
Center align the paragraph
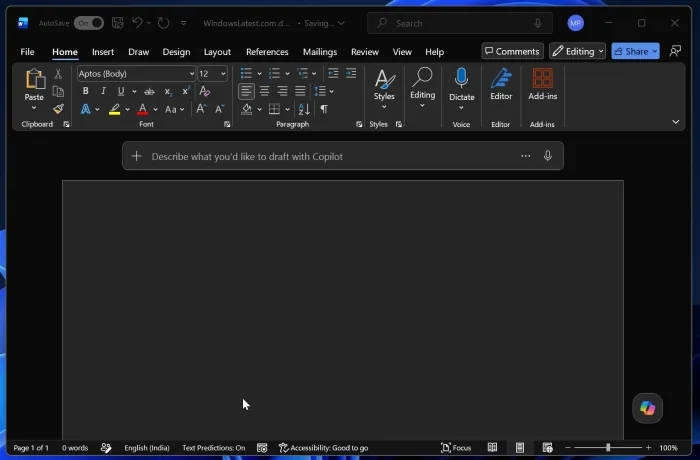[x=264, y=92]
